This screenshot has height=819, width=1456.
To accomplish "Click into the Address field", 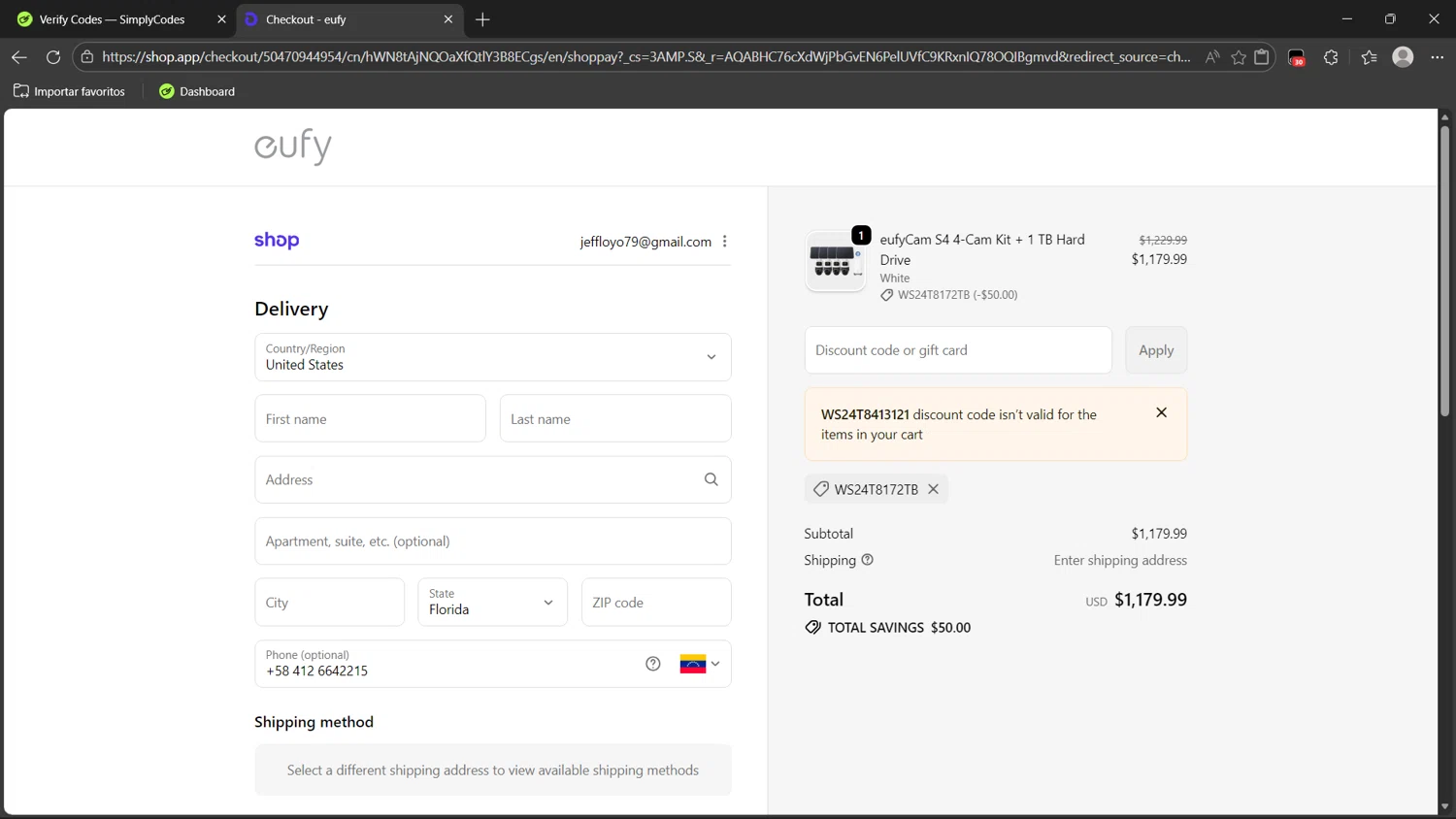I will pos(492,479).
